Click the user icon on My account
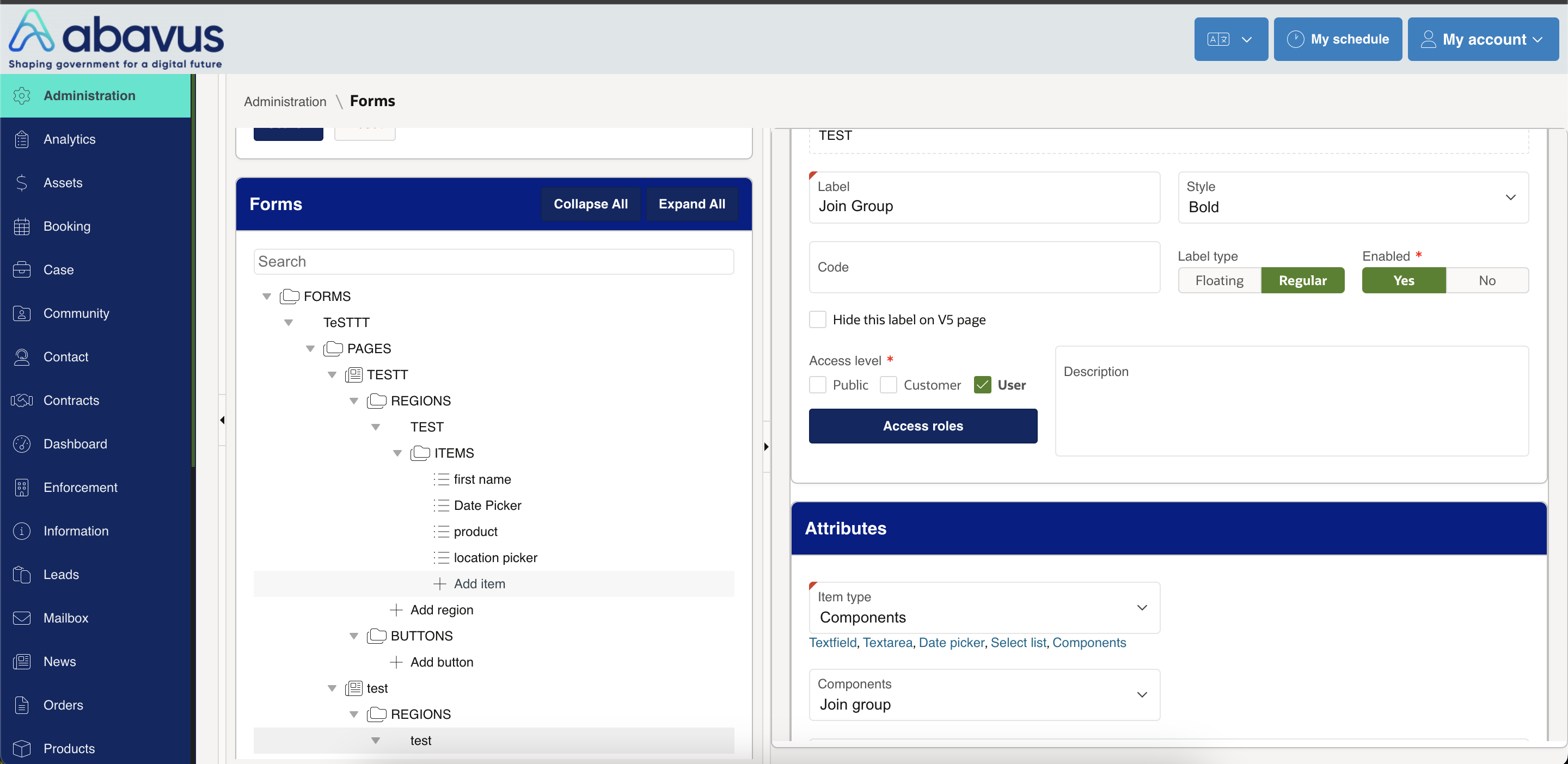 tap(1428, 40)
